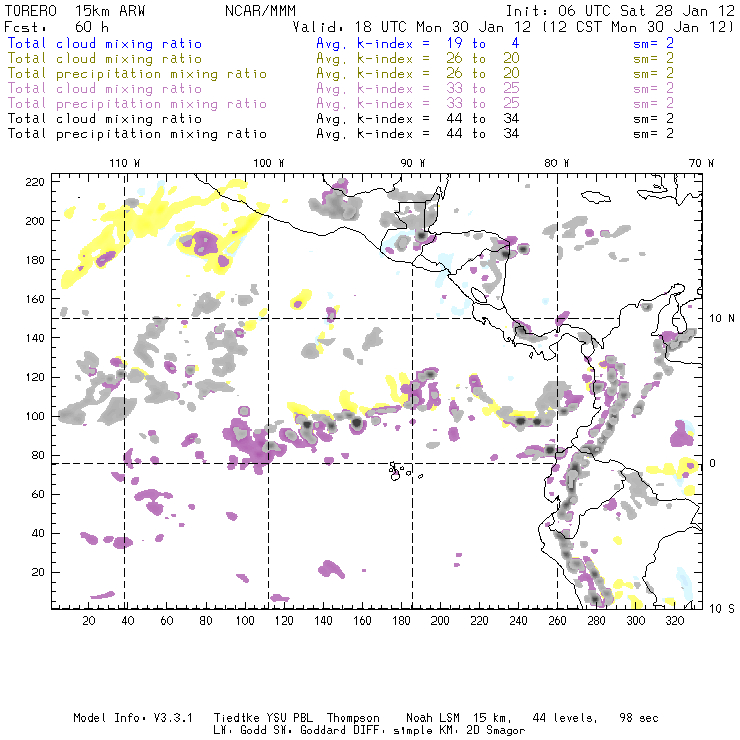Click the 'Noah LSM' label
Image resolution: width=740 pixels, height=740 pixels.
pos(433,718)
